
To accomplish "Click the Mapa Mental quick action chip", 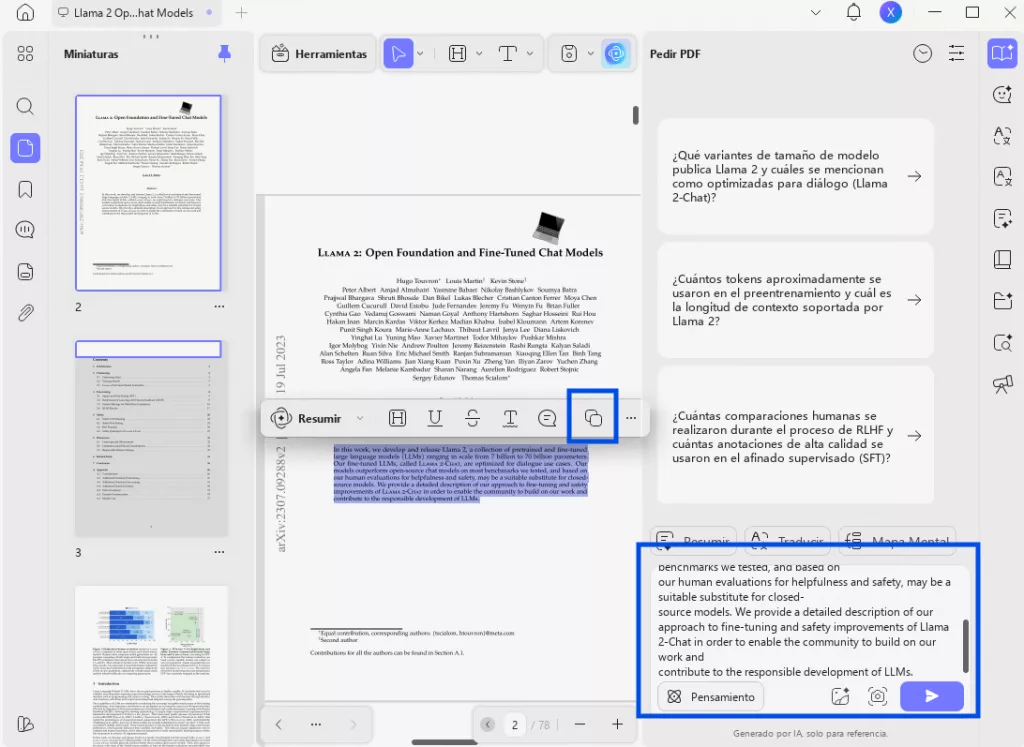I will [x=897, y=540].
